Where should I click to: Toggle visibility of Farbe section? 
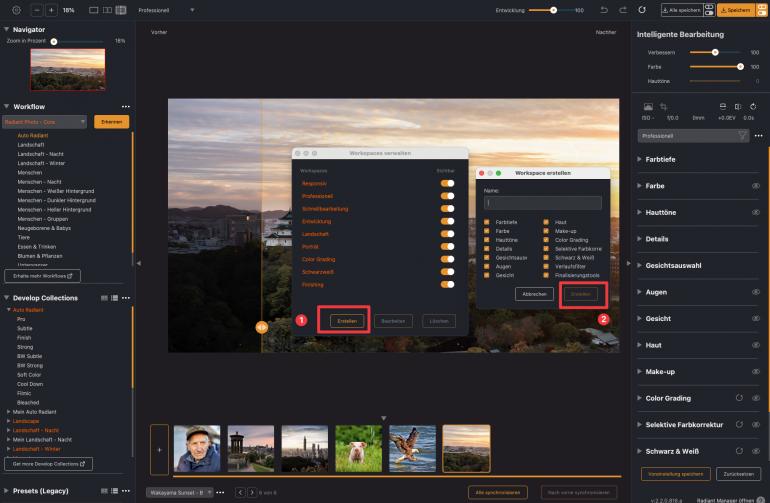coord(756,186)
